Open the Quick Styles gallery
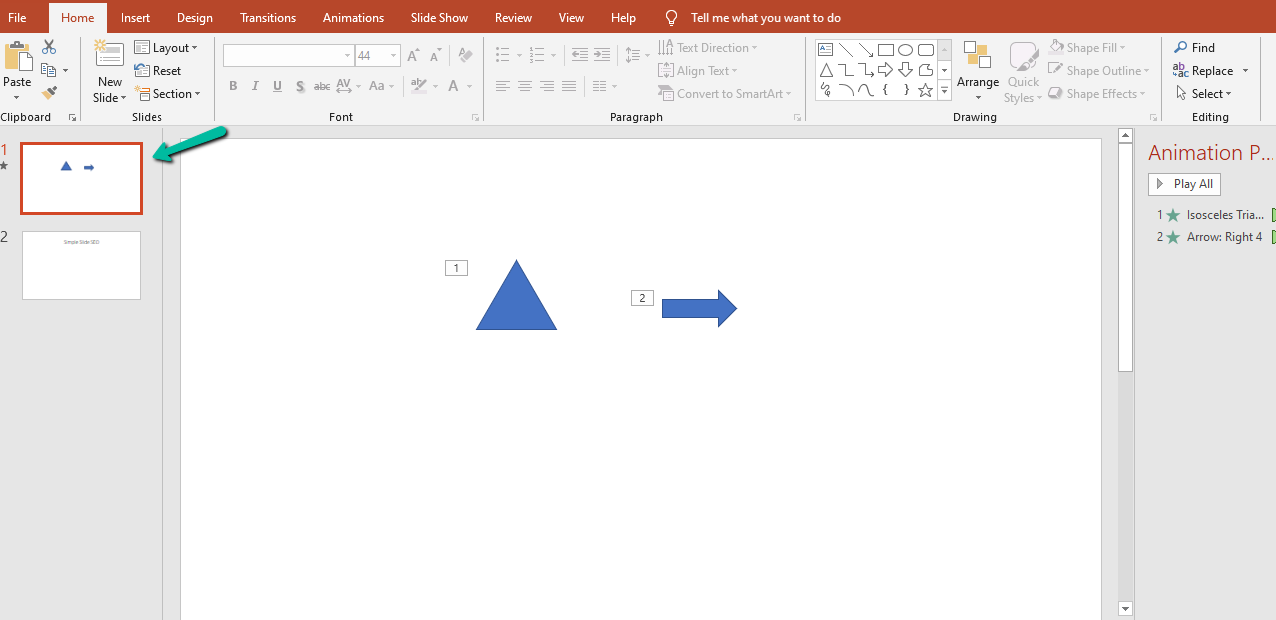This screenshot has width=1276, height=620. point(1023,70)
